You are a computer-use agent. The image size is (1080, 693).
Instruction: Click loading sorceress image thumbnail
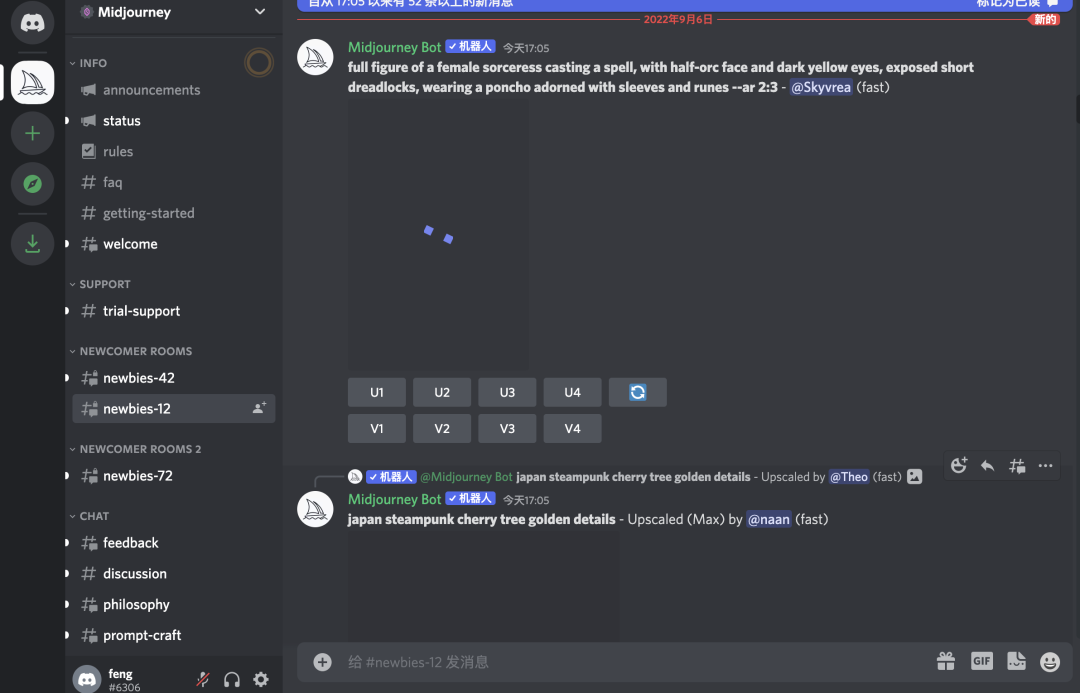(x=439, y=235)
